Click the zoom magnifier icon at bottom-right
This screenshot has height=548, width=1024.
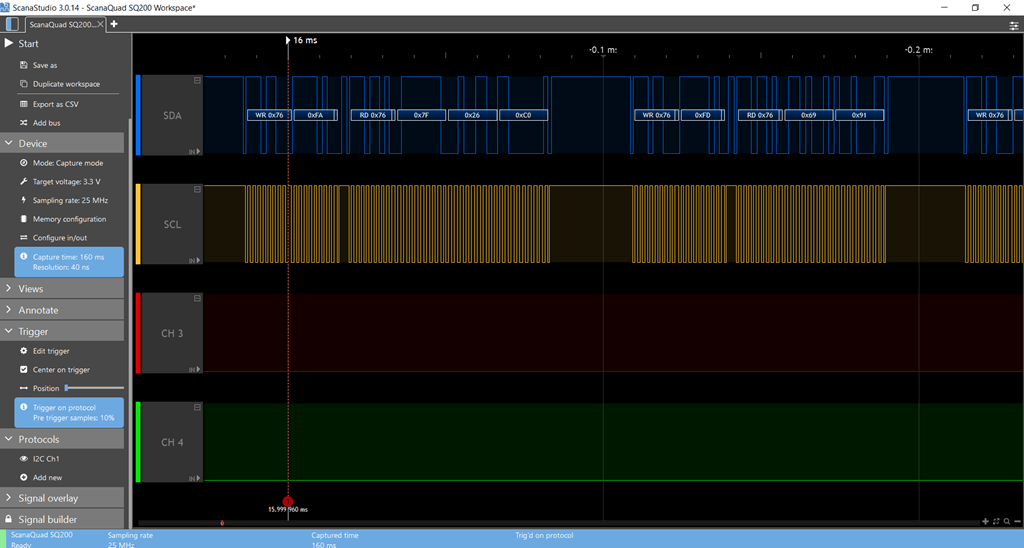(x=1007, y=521)
